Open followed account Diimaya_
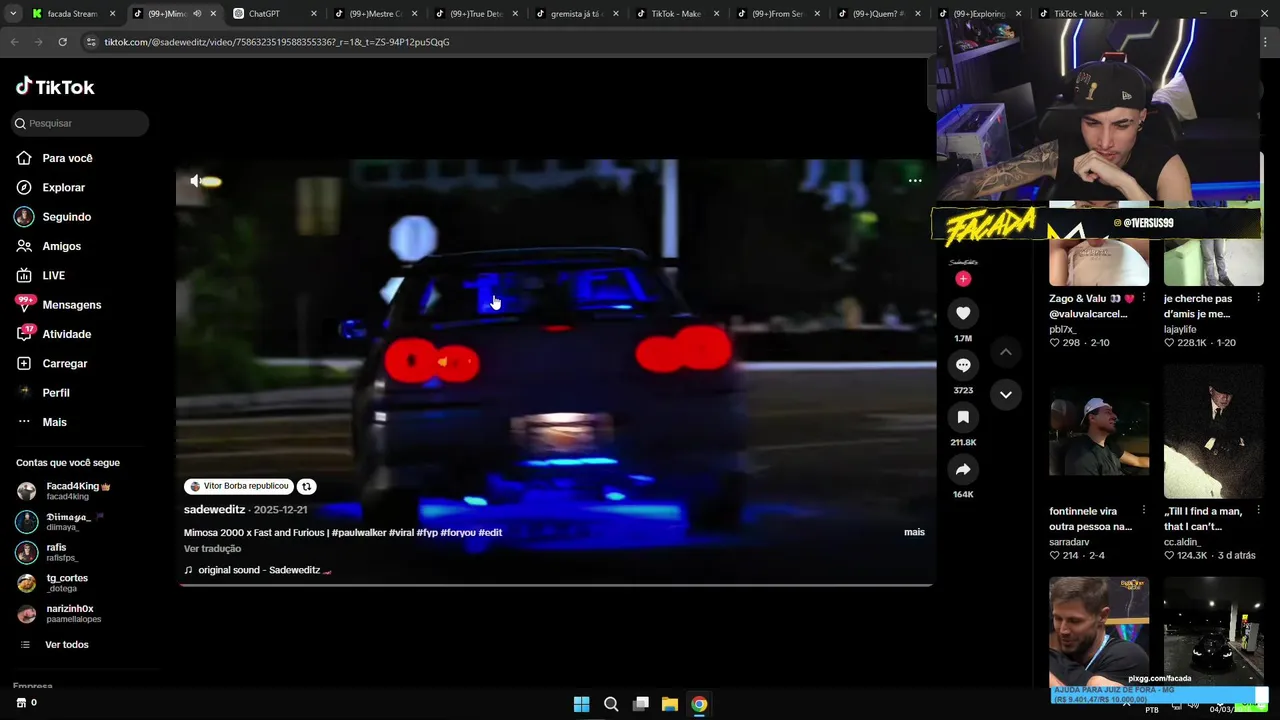Viewport: 1280px width, 720px height. coord(68,522)
